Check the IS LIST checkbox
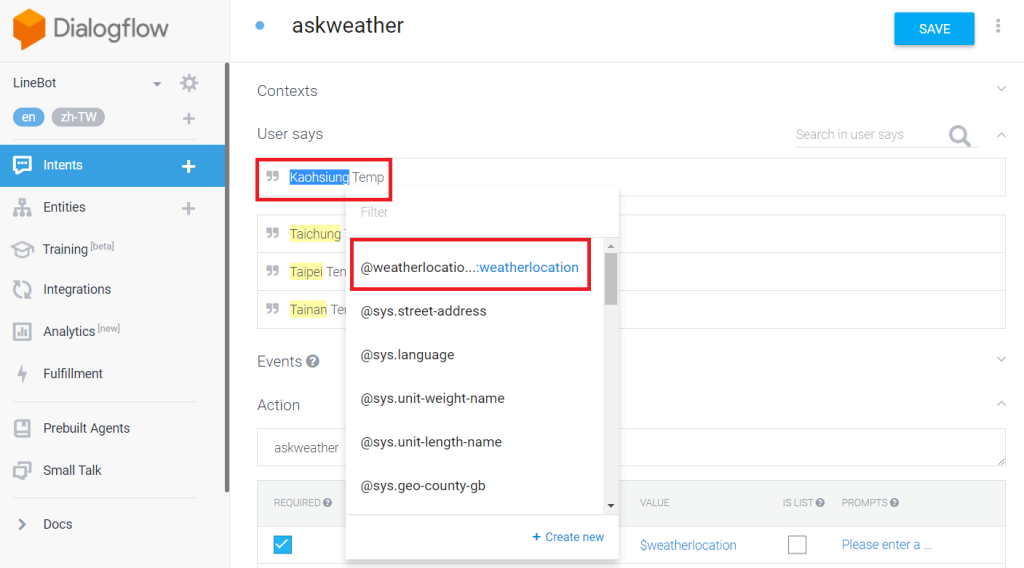The width and height of the screenshot is (1024, 568). tap(797, 544)
